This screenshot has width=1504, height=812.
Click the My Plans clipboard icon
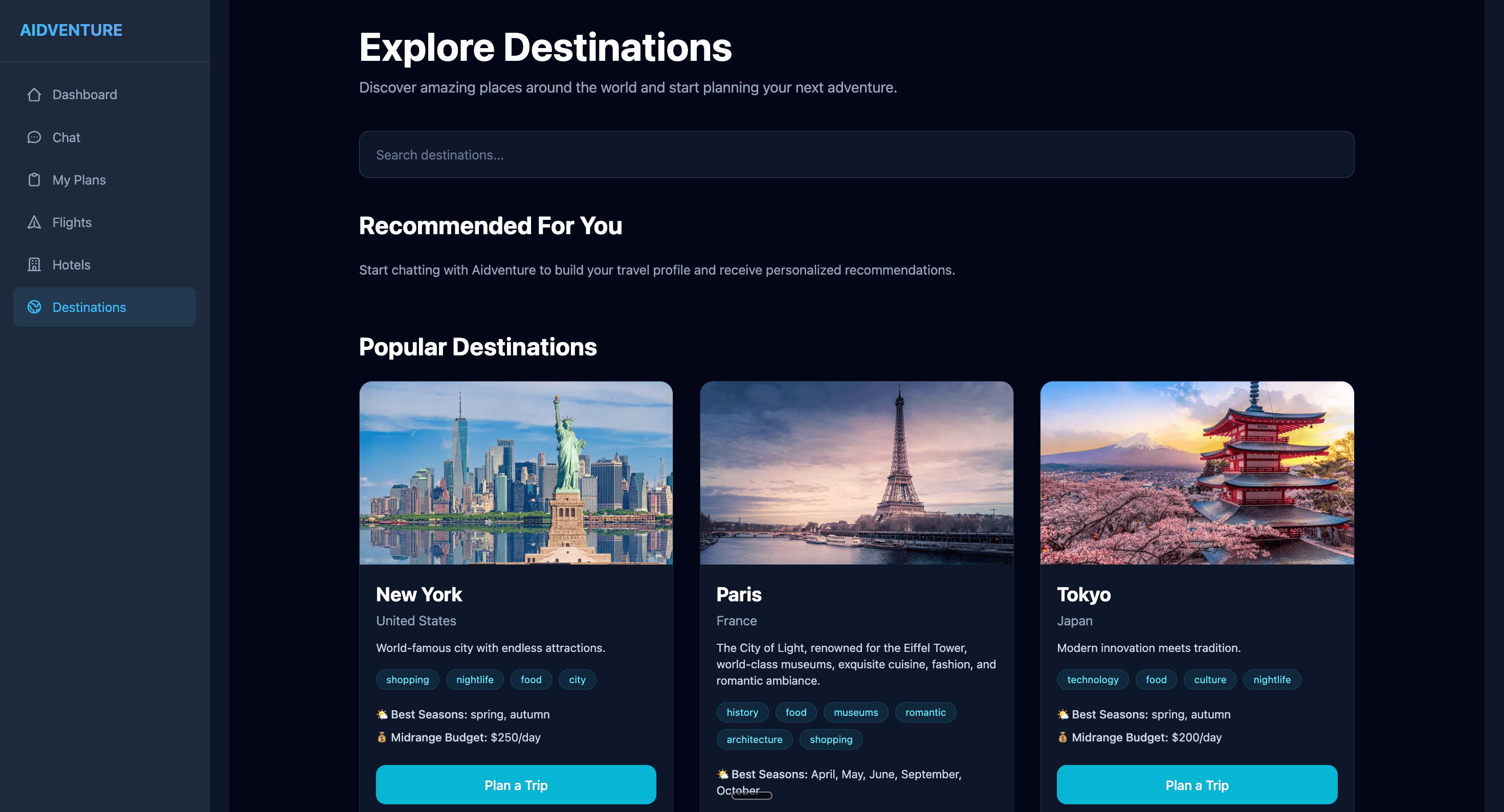point(34,180)
